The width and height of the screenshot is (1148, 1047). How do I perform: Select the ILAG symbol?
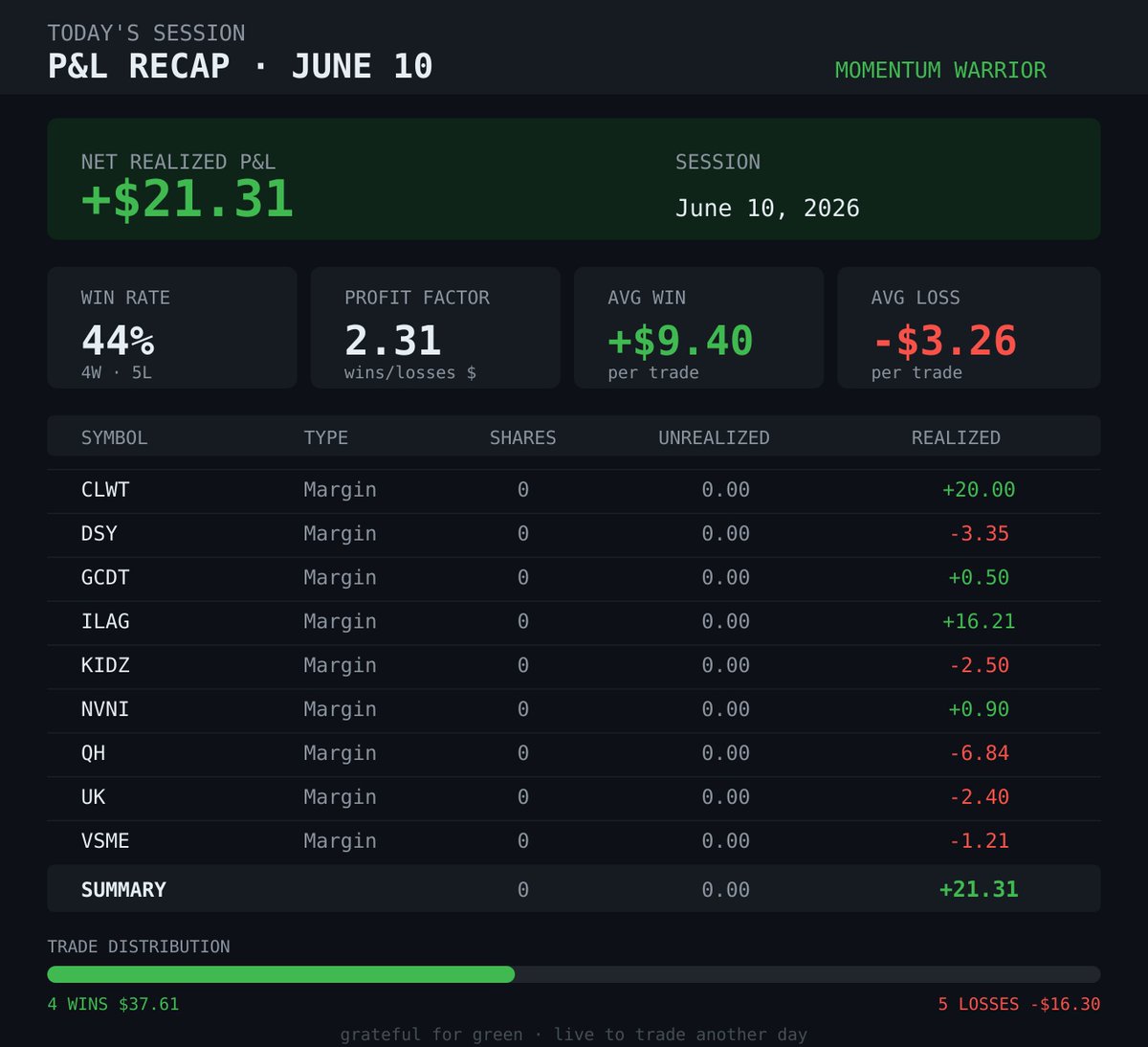105,621
